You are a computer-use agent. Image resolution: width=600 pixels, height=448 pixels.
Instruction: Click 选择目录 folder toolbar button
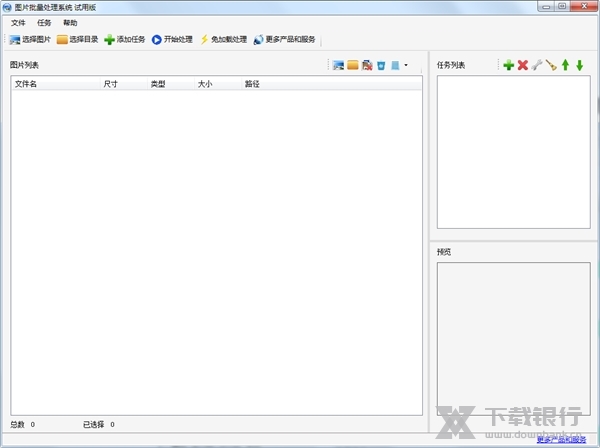pyautogui.click(x=77, y=39)
